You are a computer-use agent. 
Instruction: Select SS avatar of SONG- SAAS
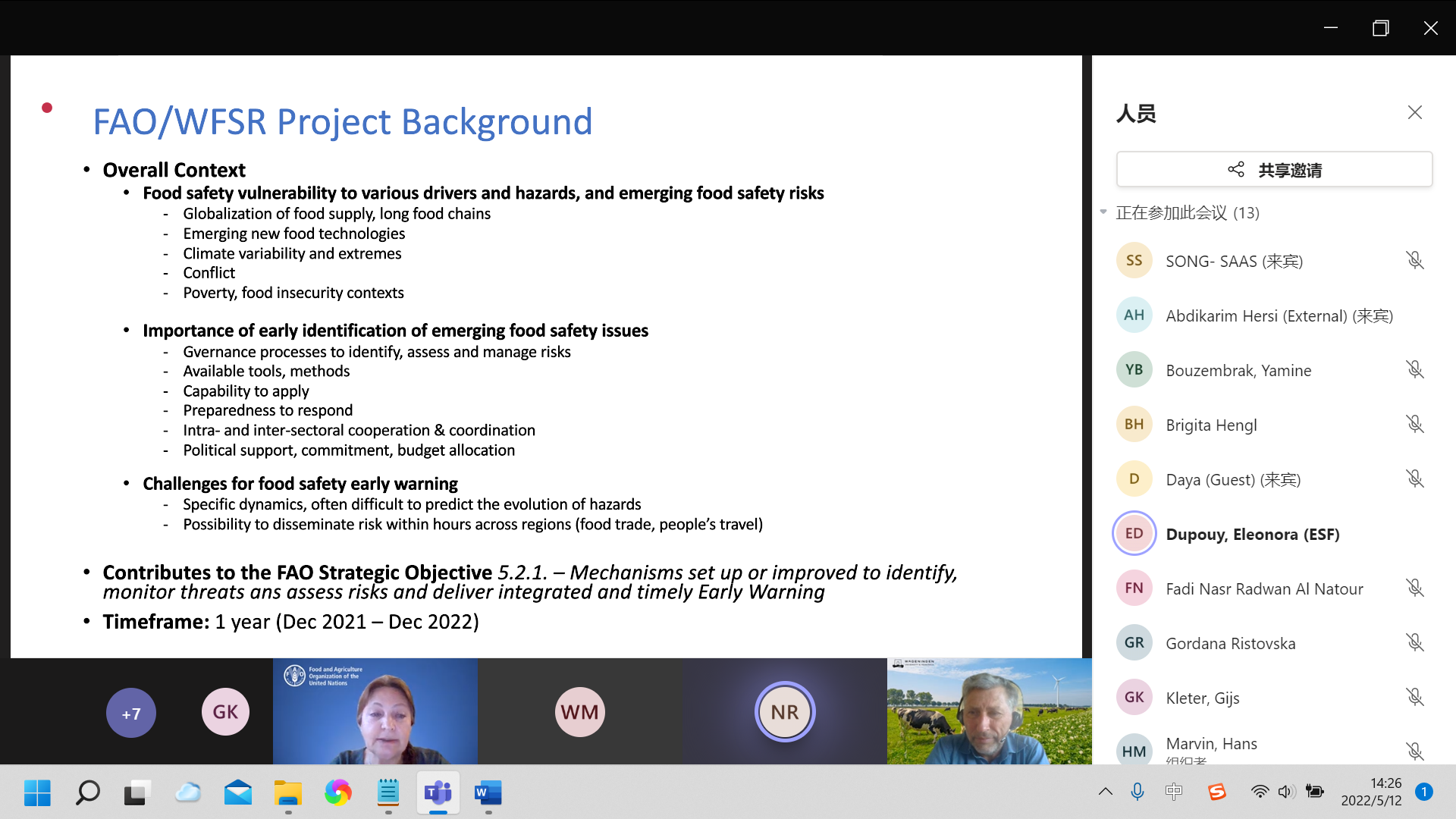tap(1134, 260)
